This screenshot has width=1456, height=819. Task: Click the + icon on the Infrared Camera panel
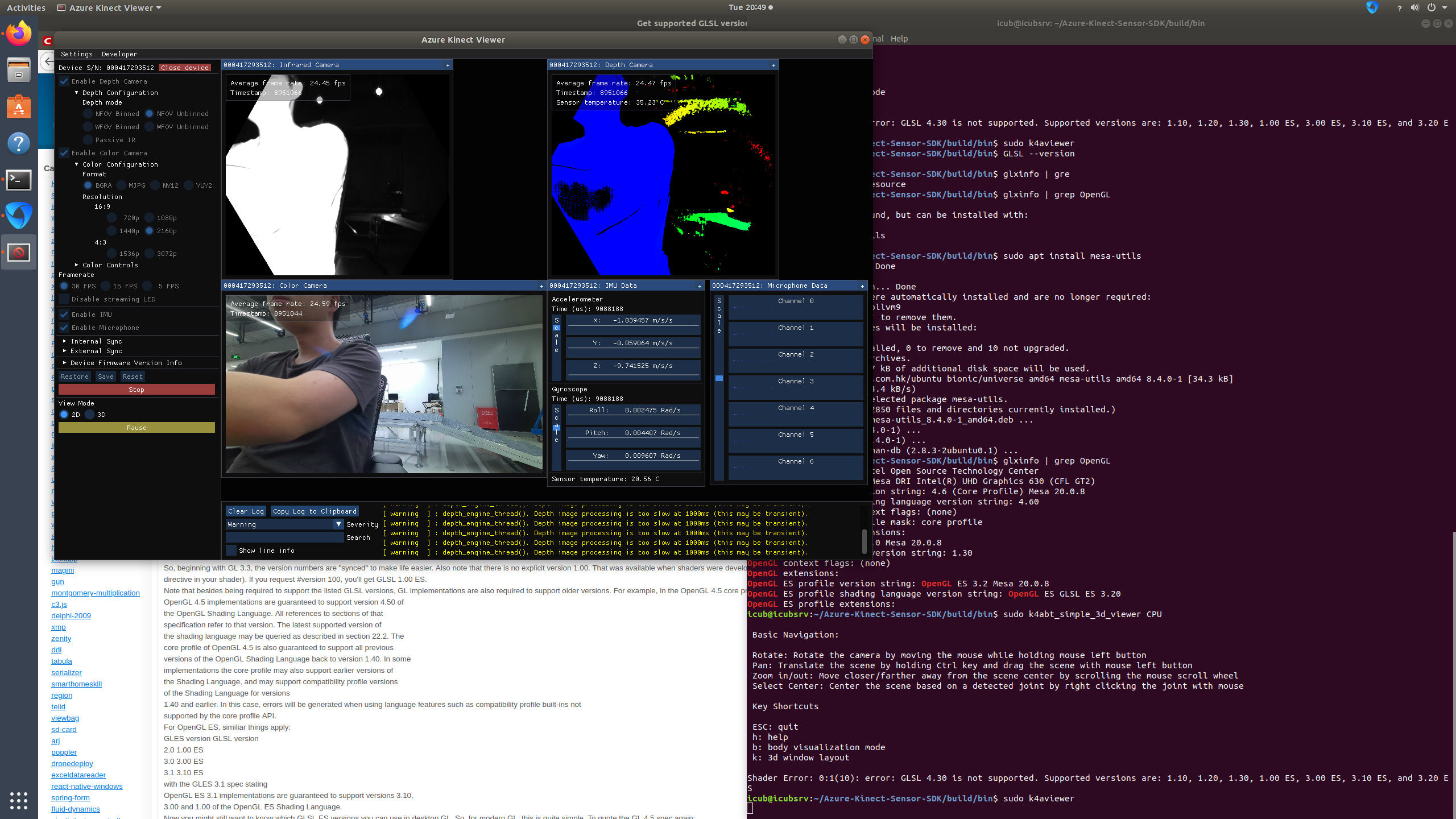[447, 65]
